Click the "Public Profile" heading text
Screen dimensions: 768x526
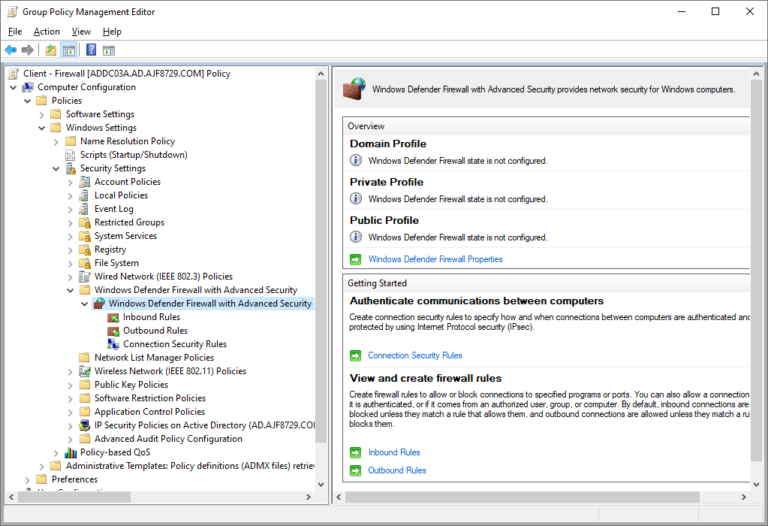(384, 220)
